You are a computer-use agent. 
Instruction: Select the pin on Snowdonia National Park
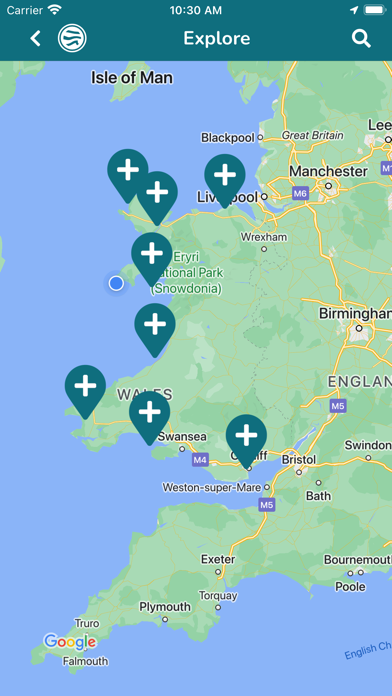152,259
